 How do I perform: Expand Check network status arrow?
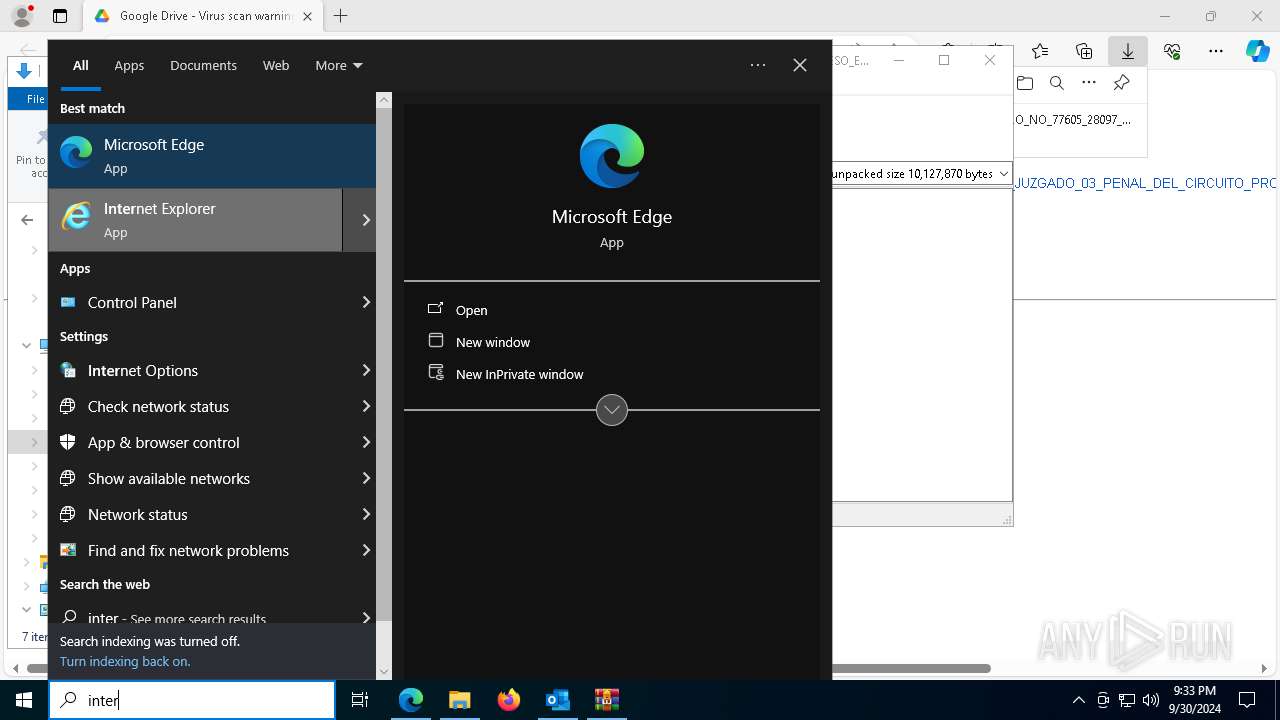tap(366, 406)
